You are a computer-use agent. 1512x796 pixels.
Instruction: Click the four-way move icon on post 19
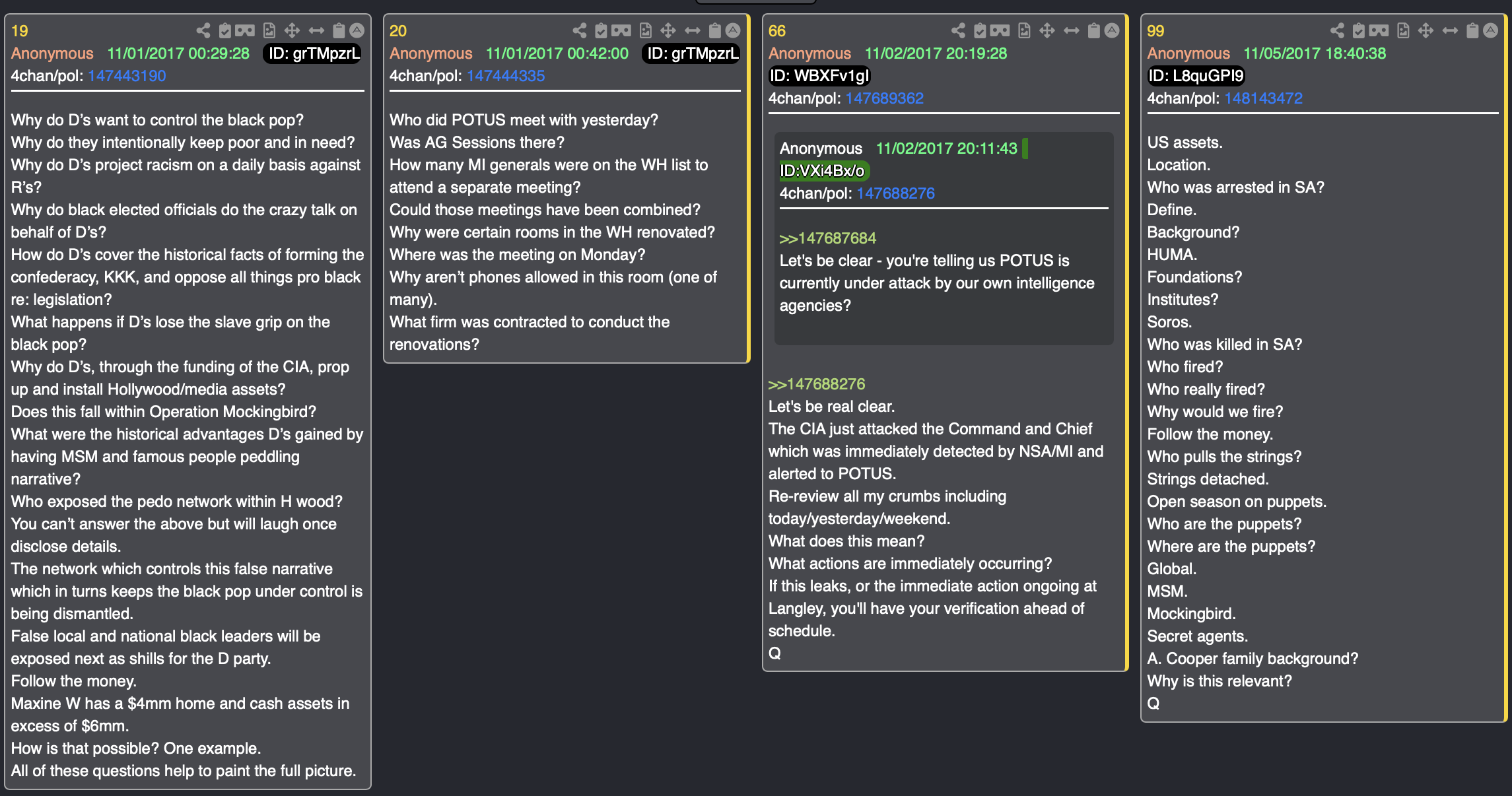(292, 30)
